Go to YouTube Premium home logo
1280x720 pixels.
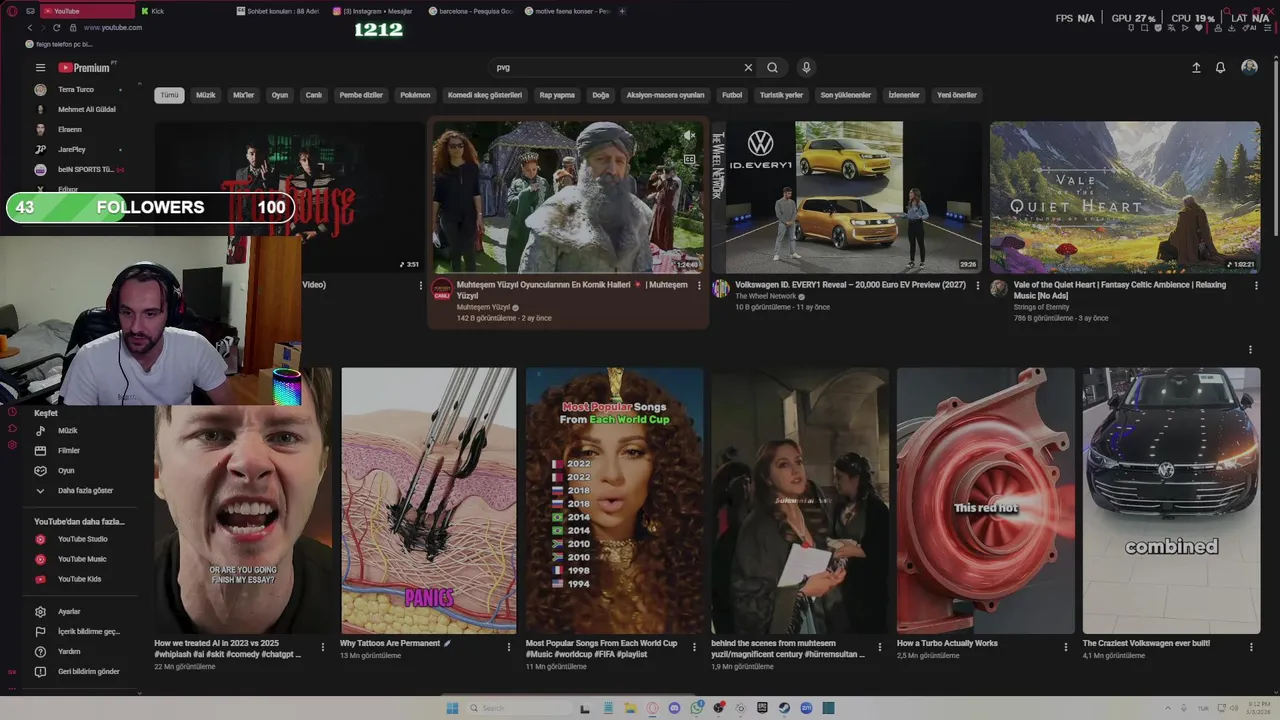point(84,68)
